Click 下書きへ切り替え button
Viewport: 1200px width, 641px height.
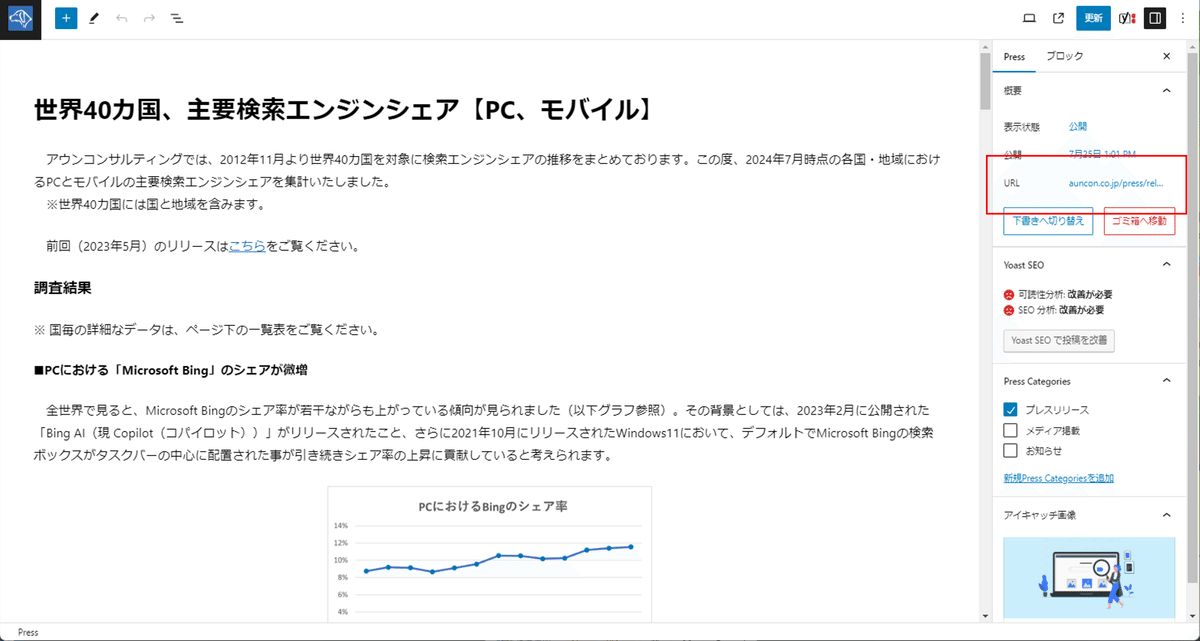point(1048,221)
